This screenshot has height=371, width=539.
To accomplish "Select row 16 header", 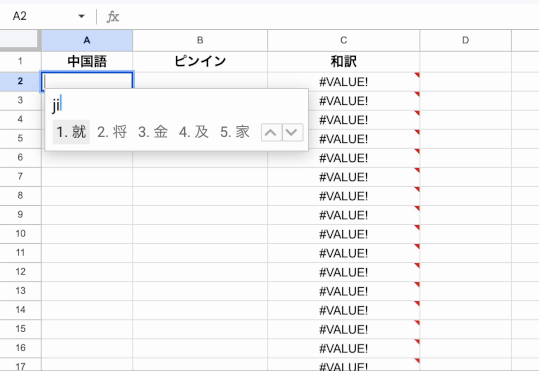I will (x=20, y=348).
